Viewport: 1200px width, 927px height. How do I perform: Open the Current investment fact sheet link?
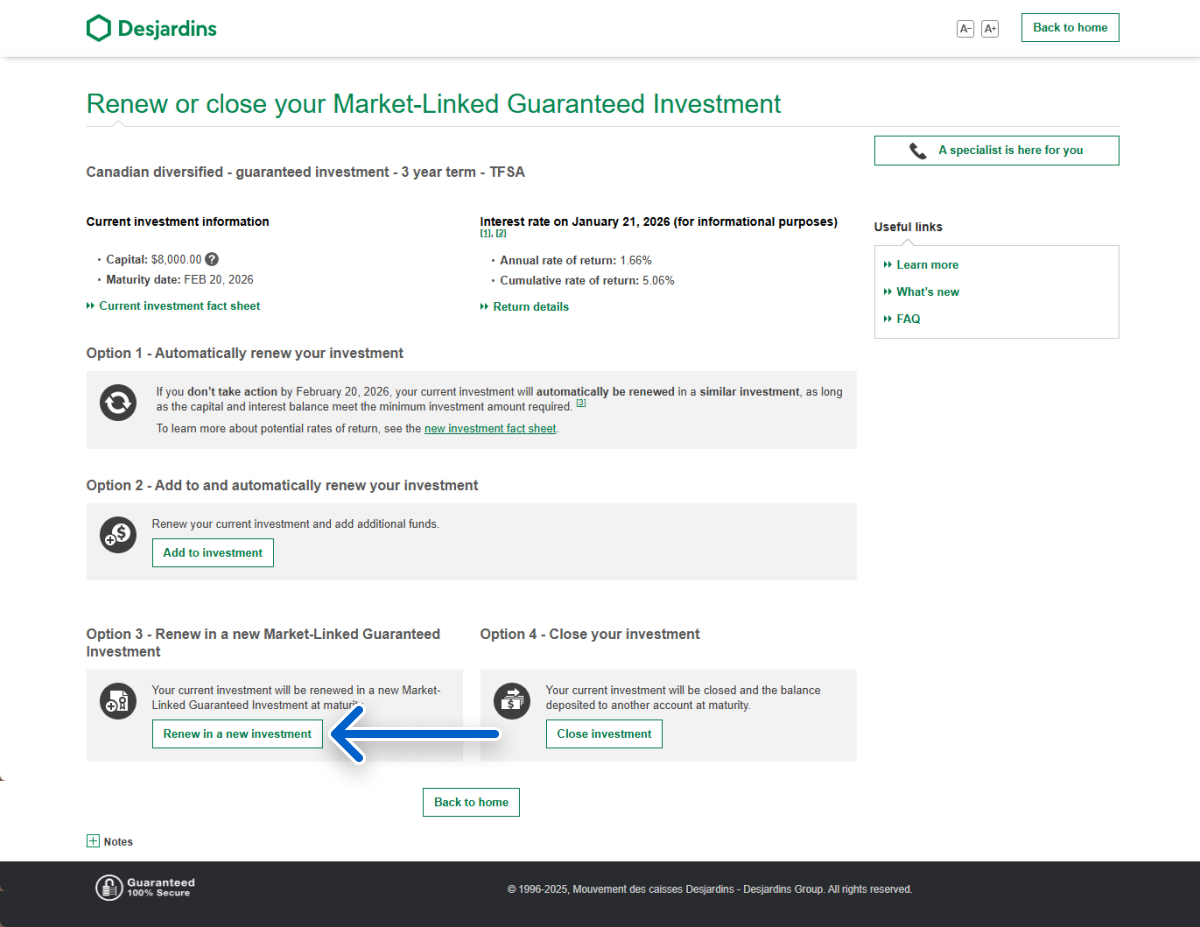point(179,306)
